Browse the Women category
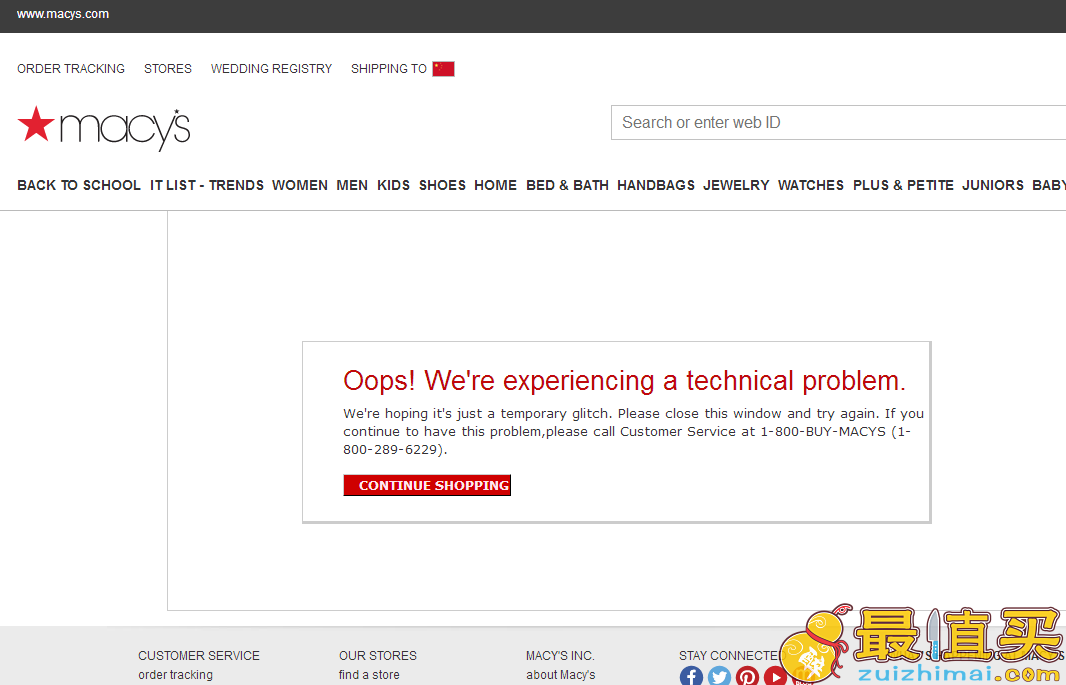 click(x=300, y=185)
